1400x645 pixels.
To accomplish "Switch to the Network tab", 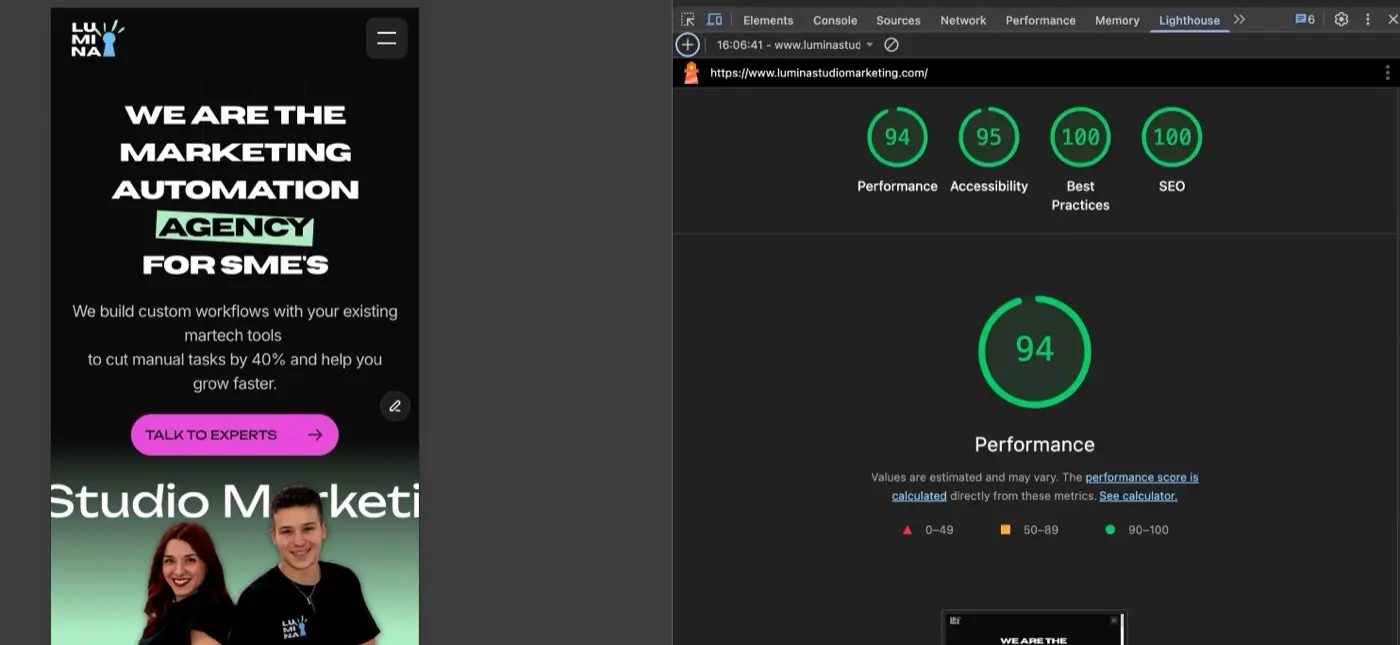I will pos(963,20).
